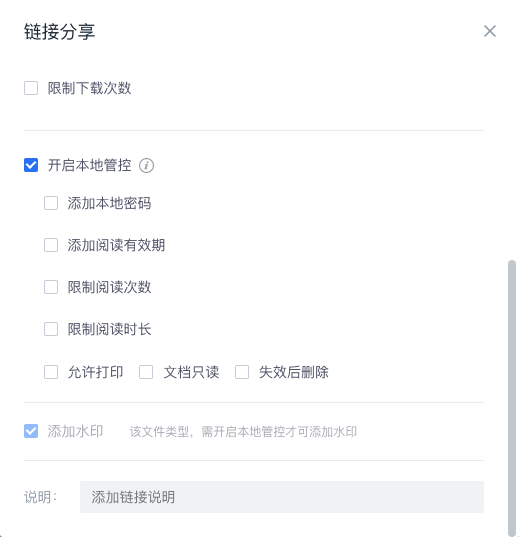Toggle the 限制阅读时长 checkbox
Image resolution: width=519 pixels, height=537 pixels.
(51, 329)
